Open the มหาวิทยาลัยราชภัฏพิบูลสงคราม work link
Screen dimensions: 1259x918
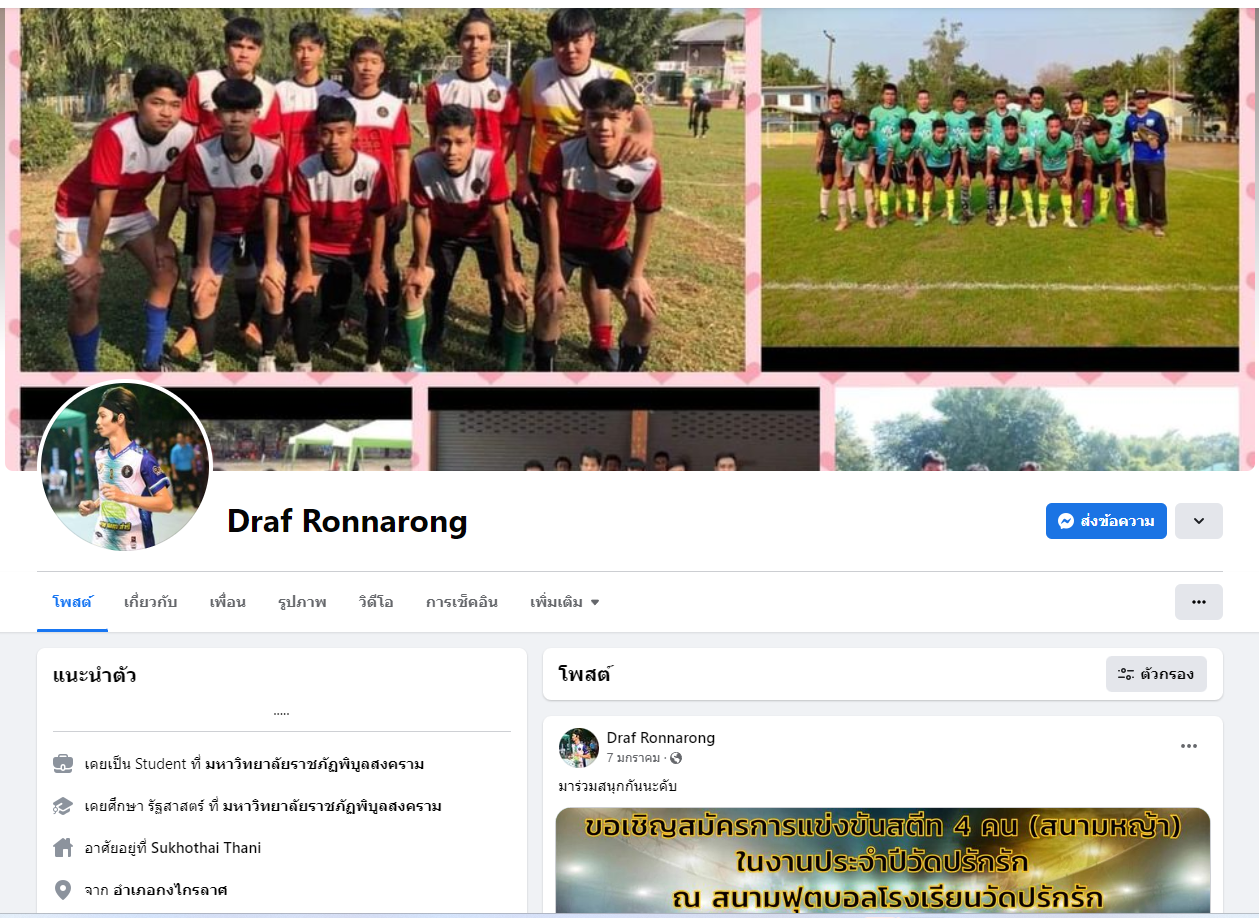pyautogui.click(x=315, y=764)
